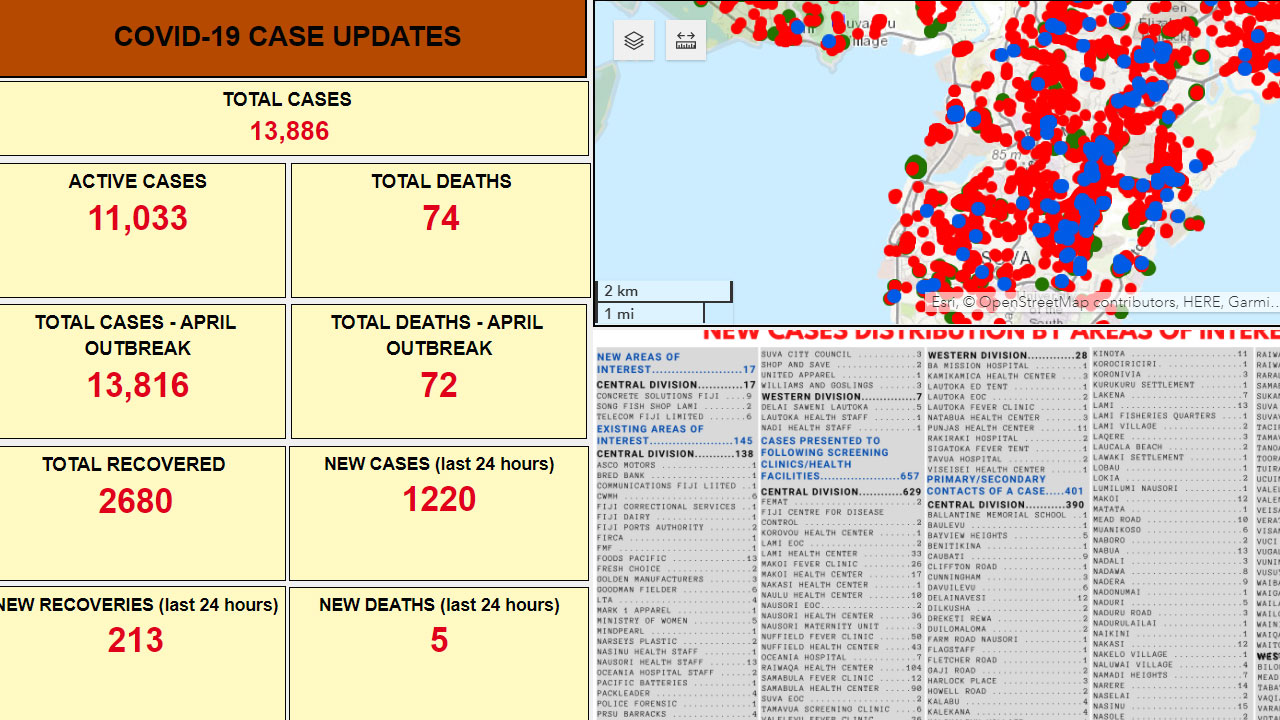Click the CUNNINGHAM row

1007,577
